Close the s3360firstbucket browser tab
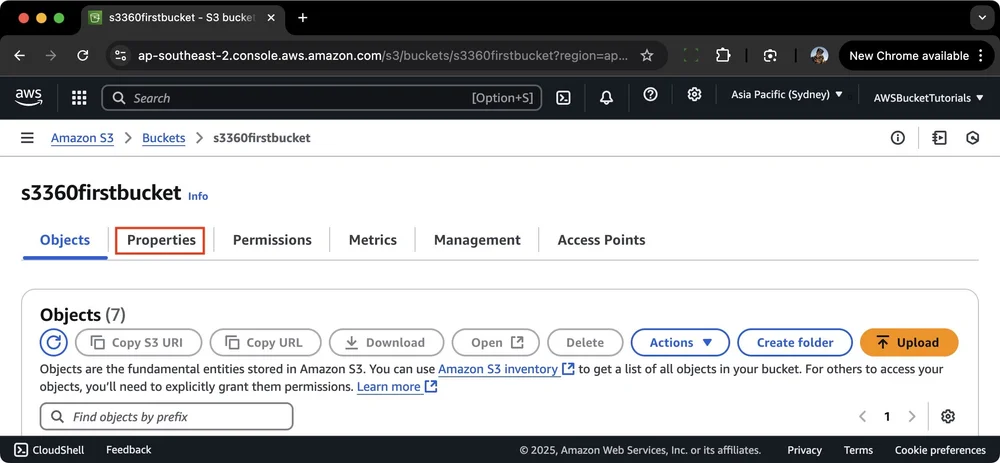 pyautogui.click(x=270, y=18)
